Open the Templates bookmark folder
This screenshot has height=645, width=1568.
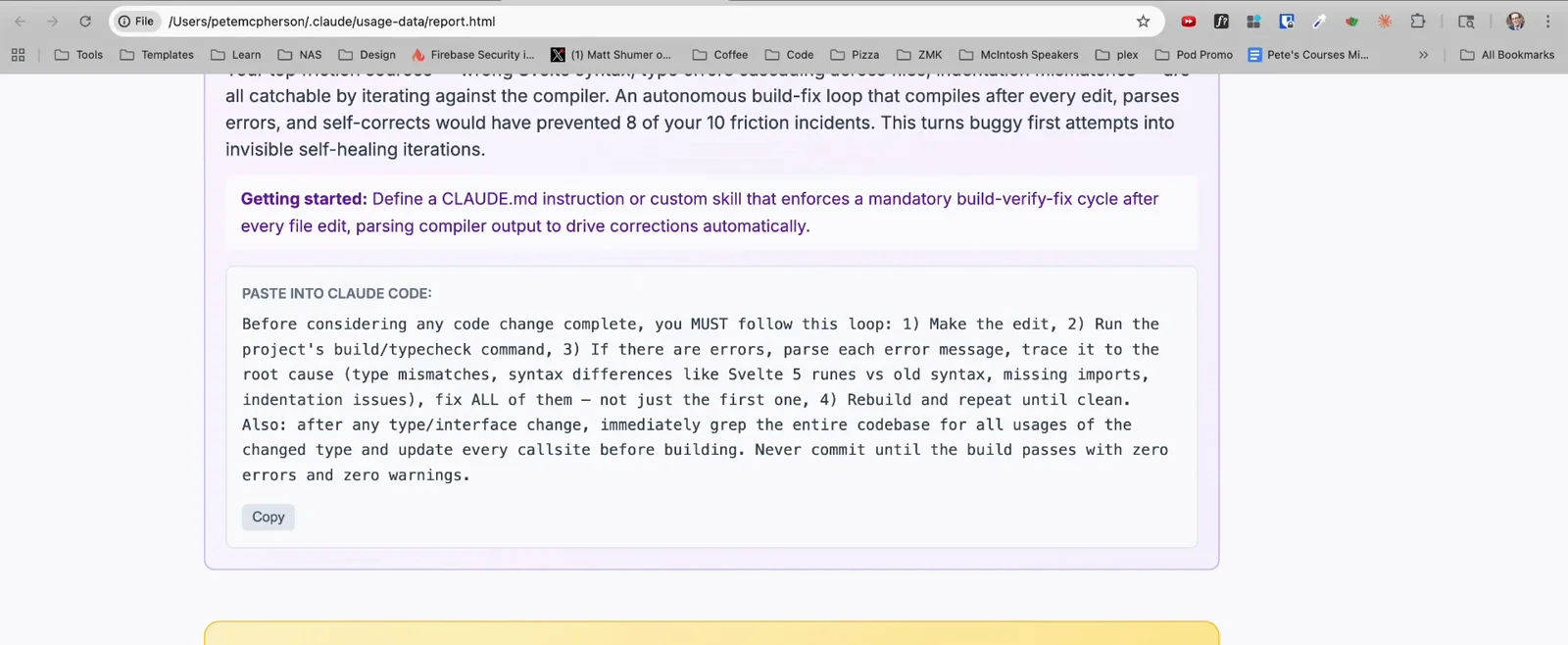tap(157, 55)
